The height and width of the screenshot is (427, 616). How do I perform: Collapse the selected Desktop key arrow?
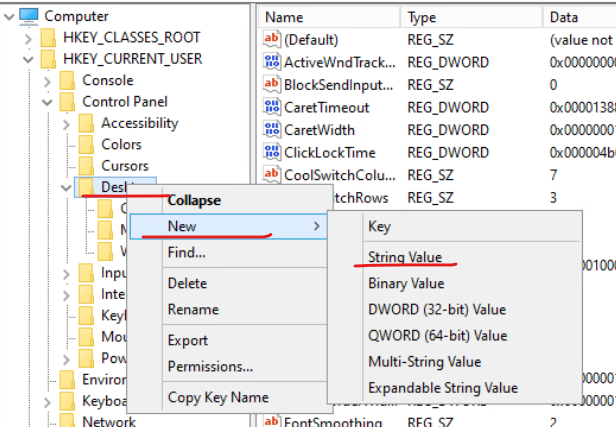tap(66, 188)
